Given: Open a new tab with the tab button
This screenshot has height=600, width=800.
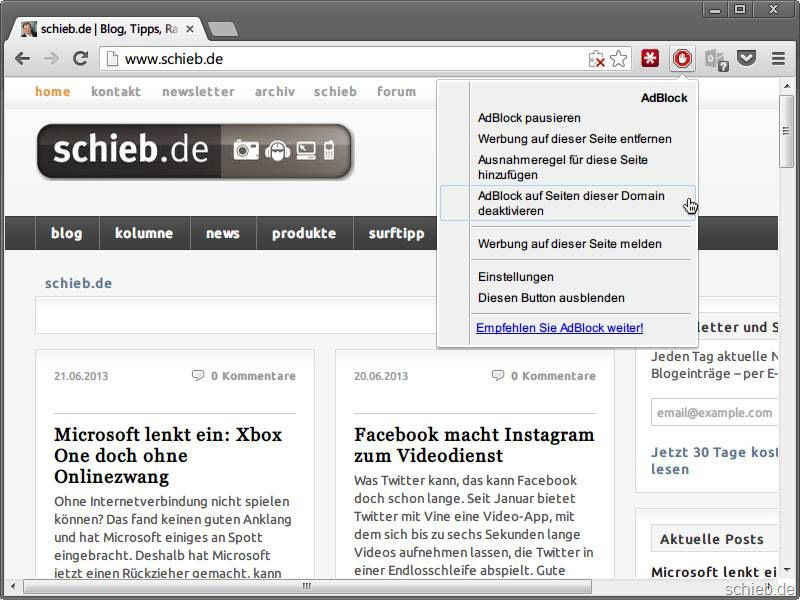Looking at the screenshot, I should tap(223, 30).
